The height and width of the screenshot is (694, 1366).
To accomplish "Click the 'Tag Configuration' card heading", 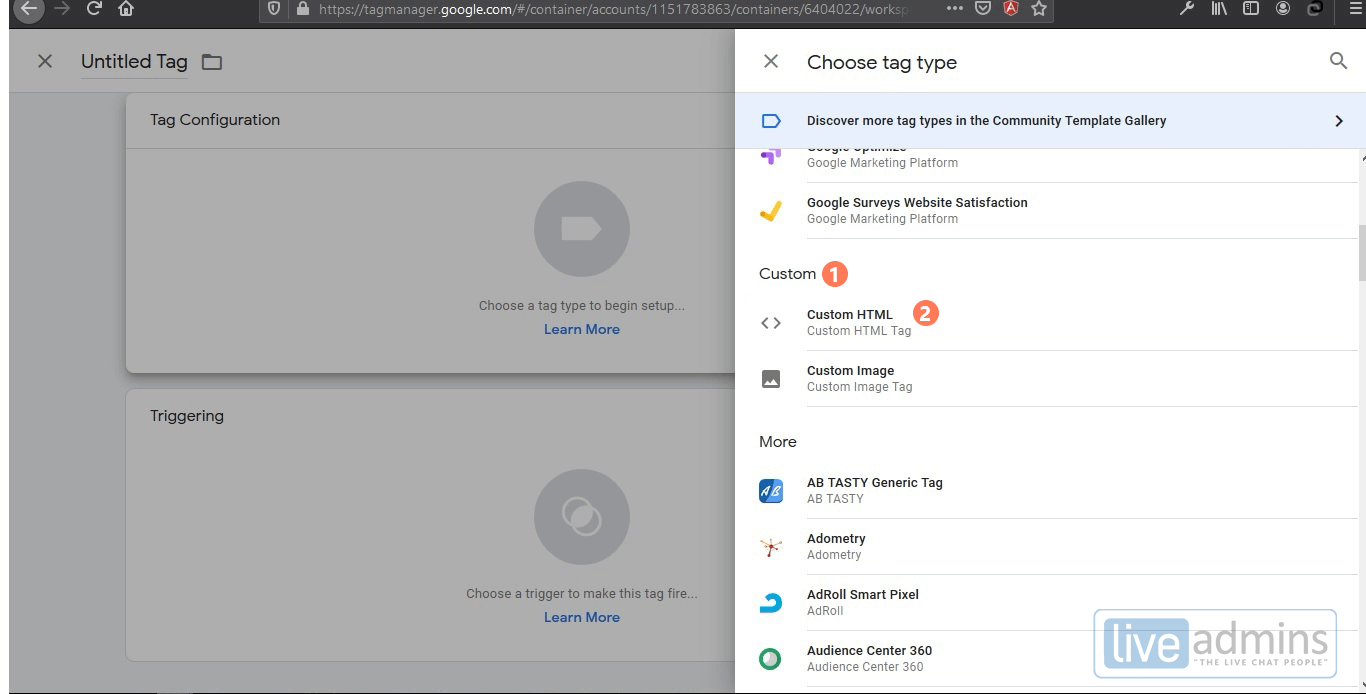I will [x=215, y=120].
